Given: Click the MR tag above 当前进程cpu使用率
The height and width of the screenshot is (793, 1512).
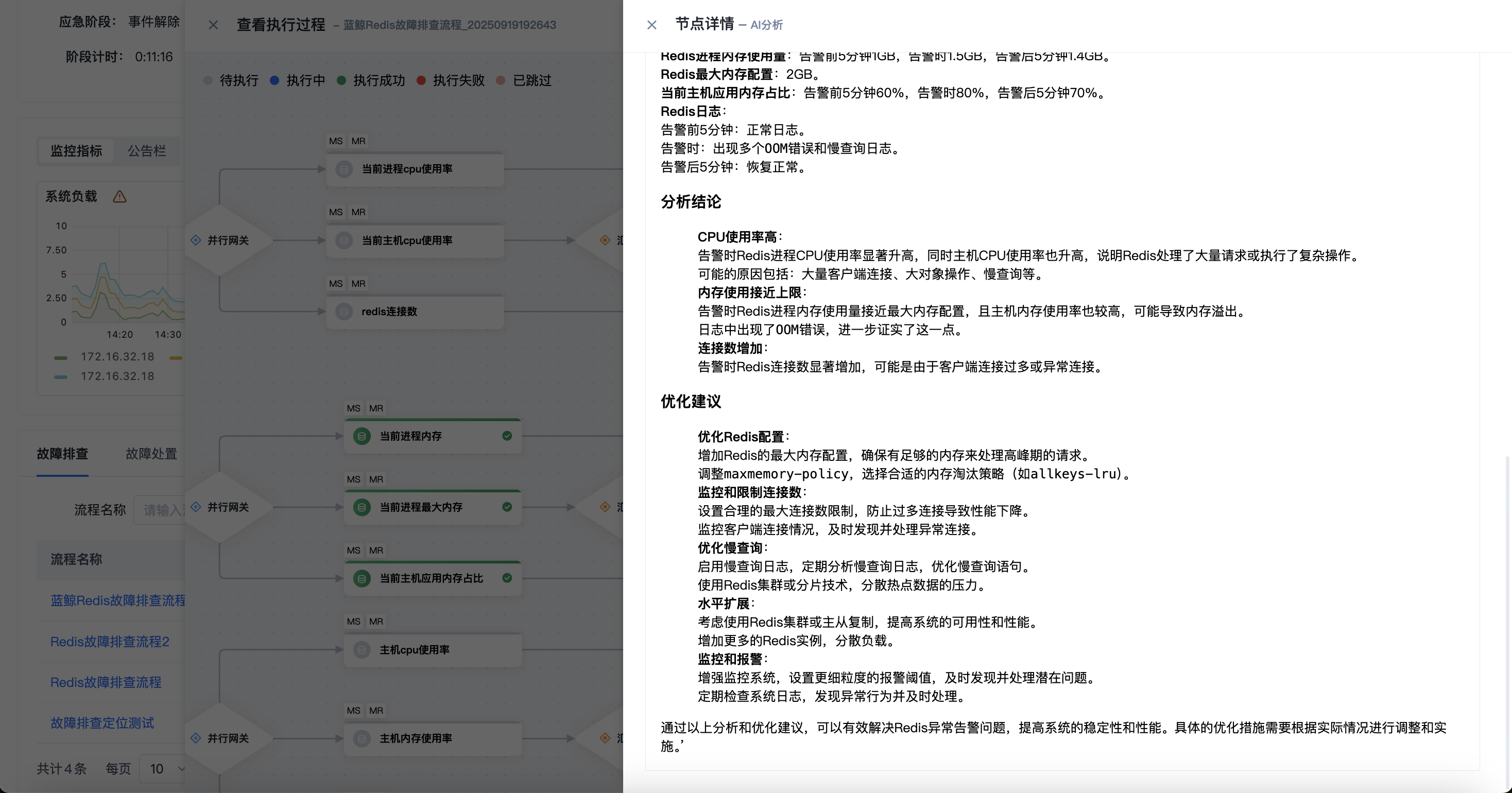Looking at the screenshot, I should tap(358, 141).
